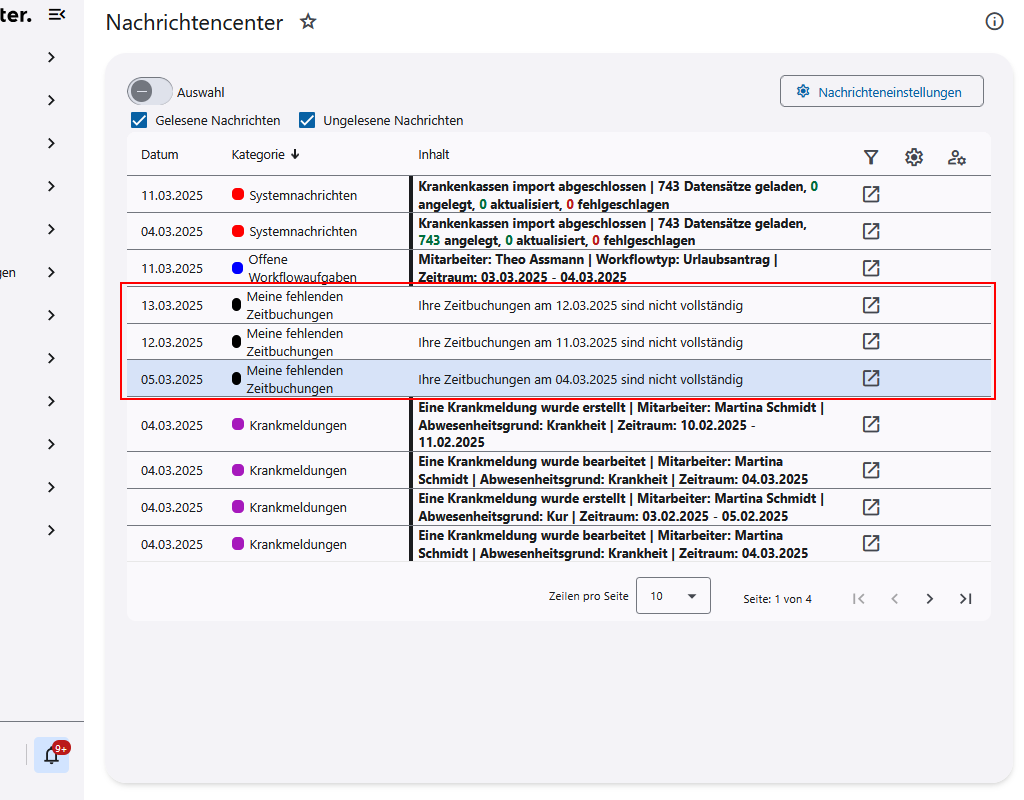Viewport: 1024px width, 800px height.
Task: Expand the first sidebar chevron
Action: click(51, 57)
